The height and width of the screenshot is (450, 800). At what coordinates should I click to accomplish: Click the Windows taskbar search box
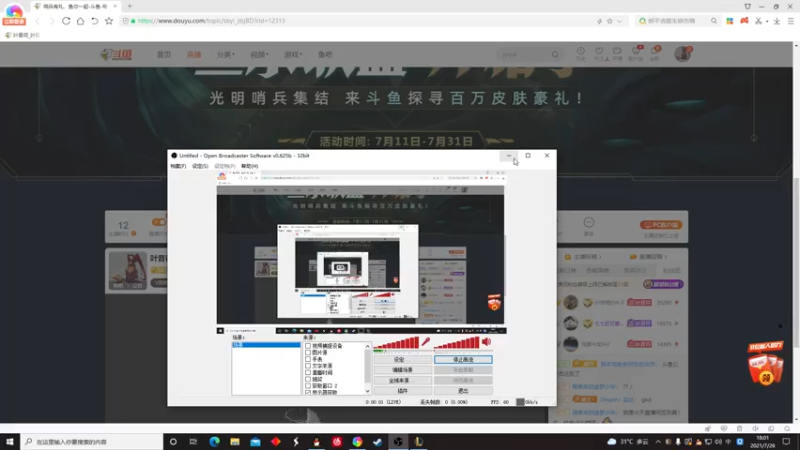(92, 441)
